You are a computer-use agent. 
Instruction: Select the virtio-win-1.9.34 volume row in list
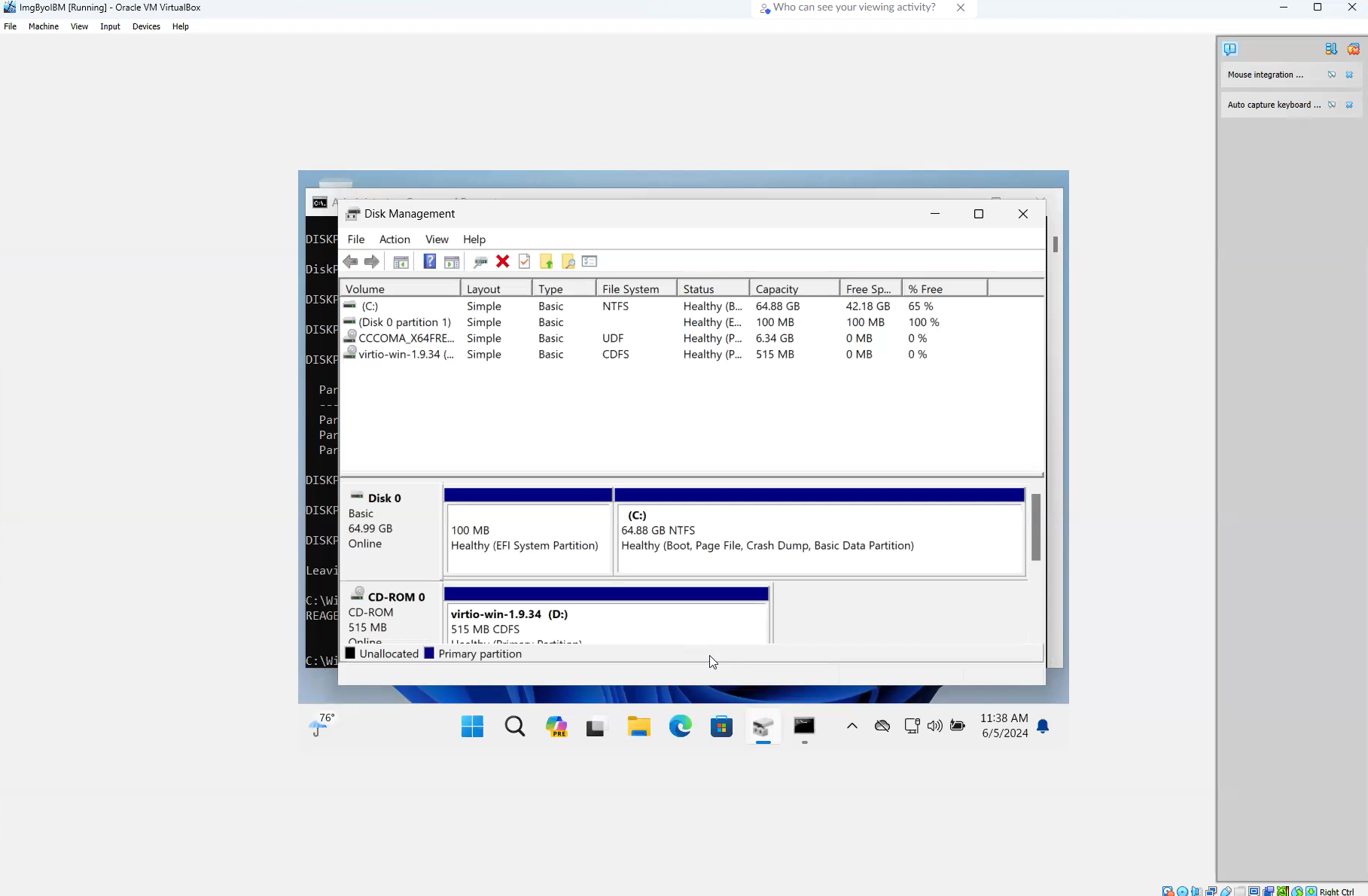click(691, 355)
